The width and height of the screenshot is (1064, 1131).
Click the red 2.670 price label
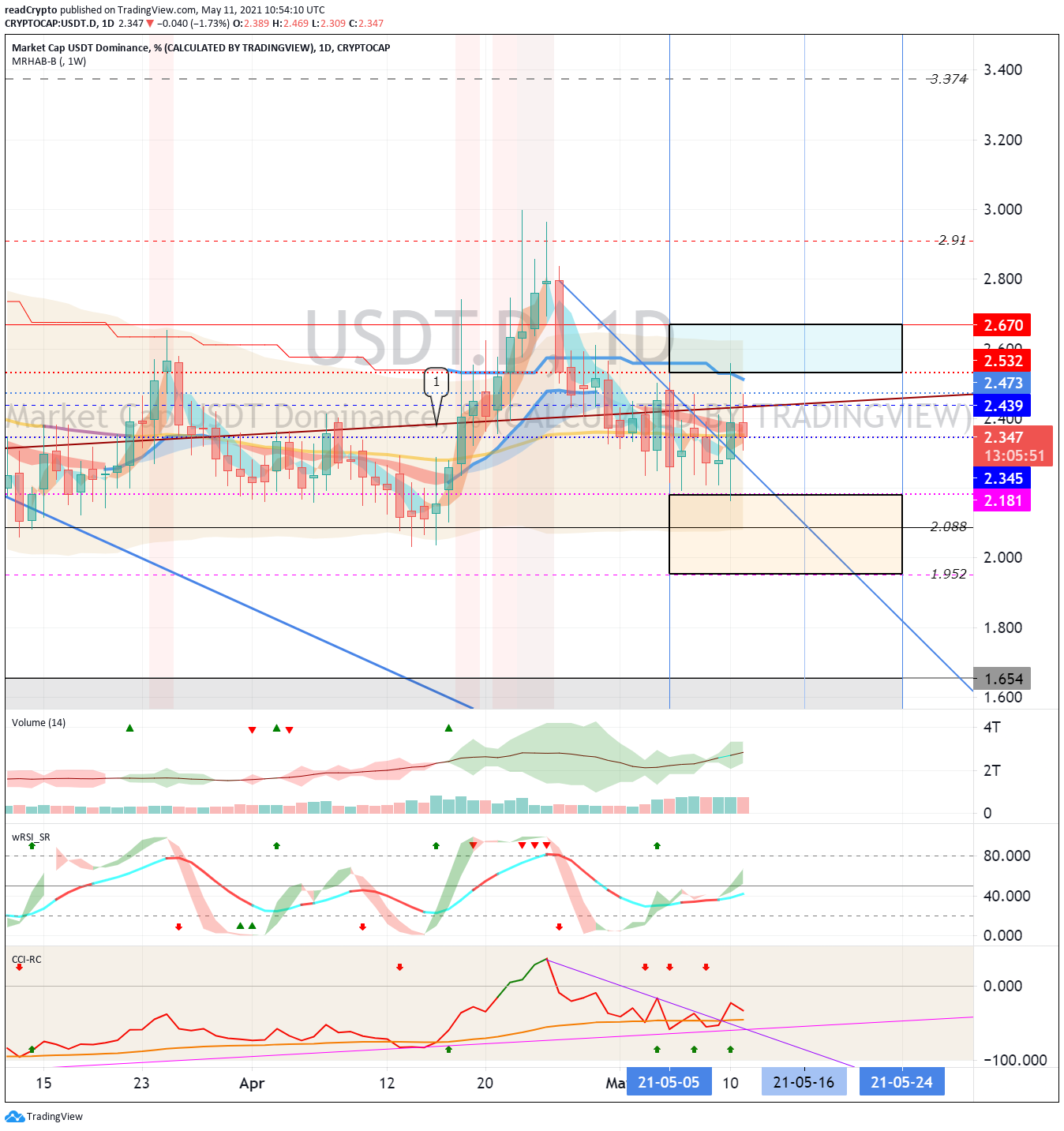tap(1002, 325)
